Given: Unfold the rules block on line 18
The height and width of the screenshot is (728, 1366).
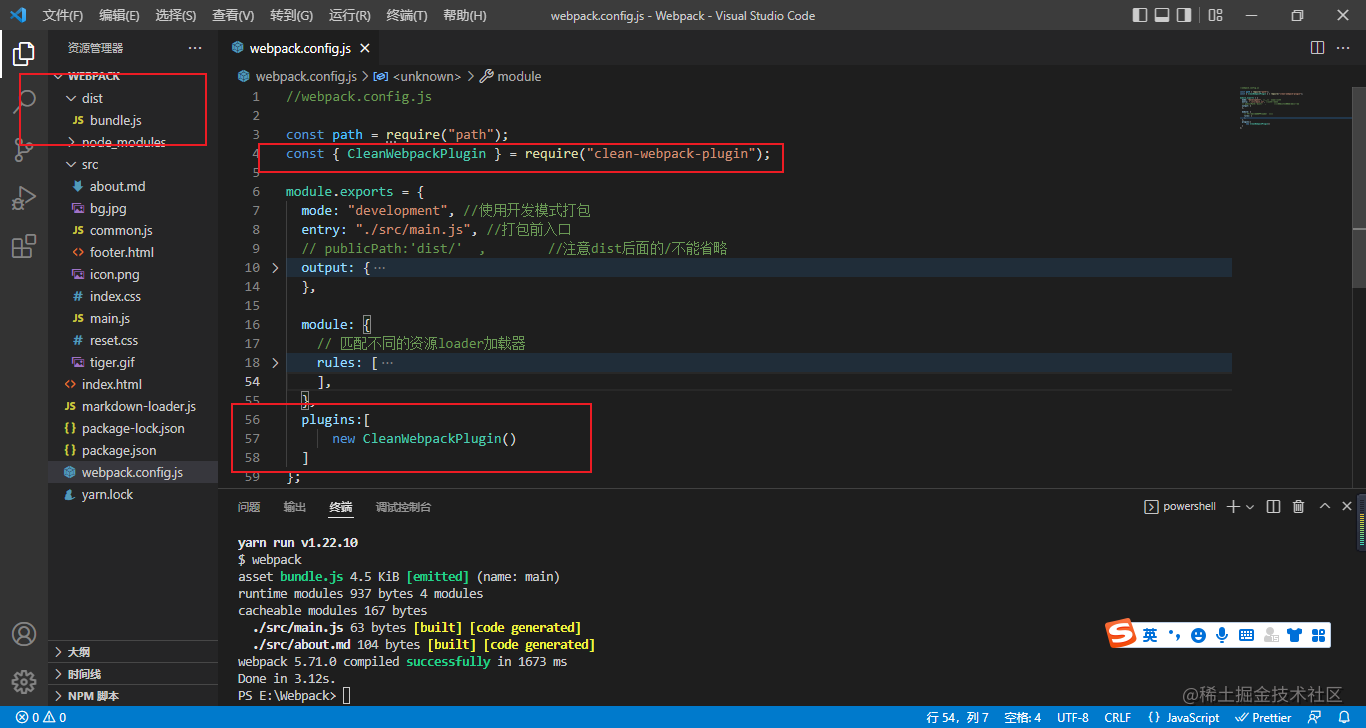Looking at the screenshot, I should (x=276, y=363).
